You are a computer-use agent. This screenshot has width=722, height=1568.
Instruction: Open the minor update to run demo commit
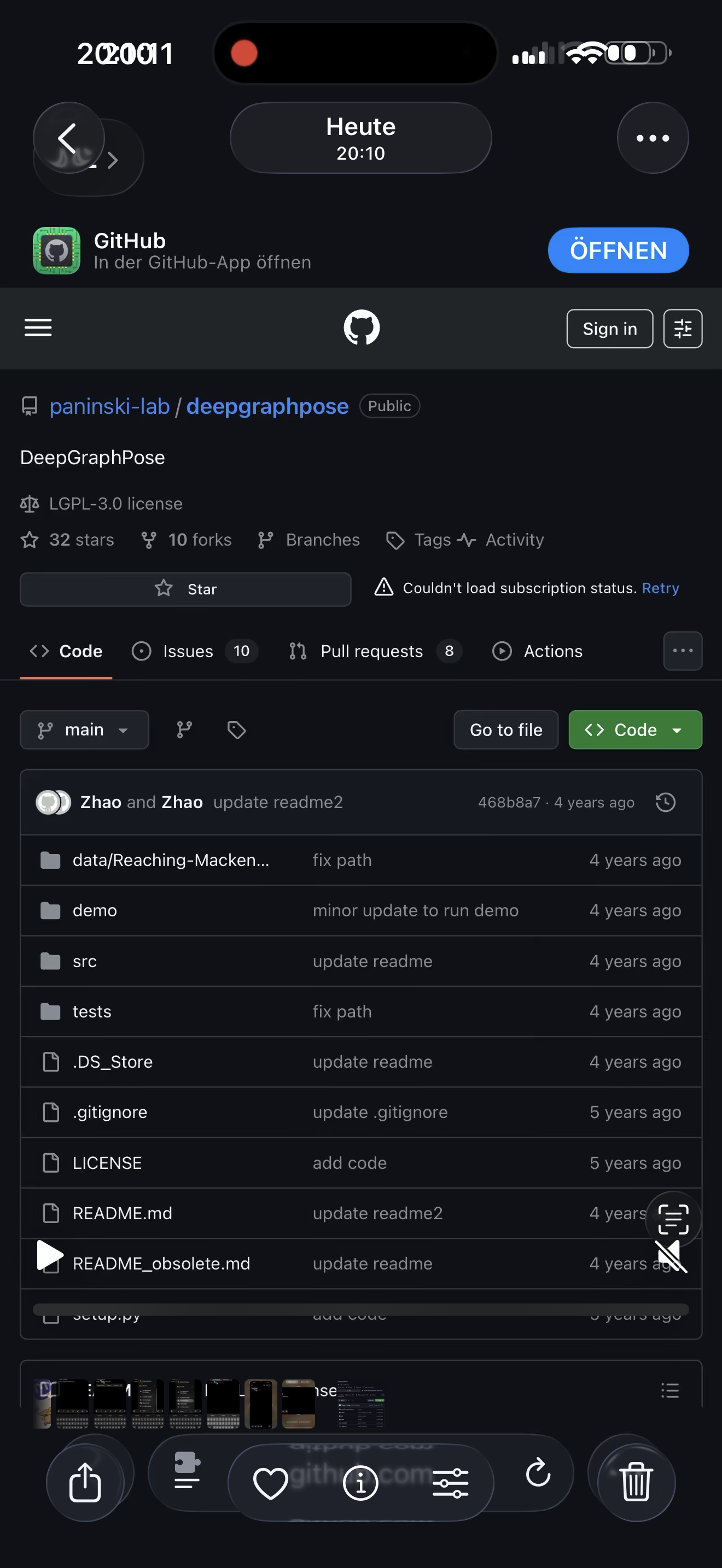pyautogui.click(x=416, y=911)
